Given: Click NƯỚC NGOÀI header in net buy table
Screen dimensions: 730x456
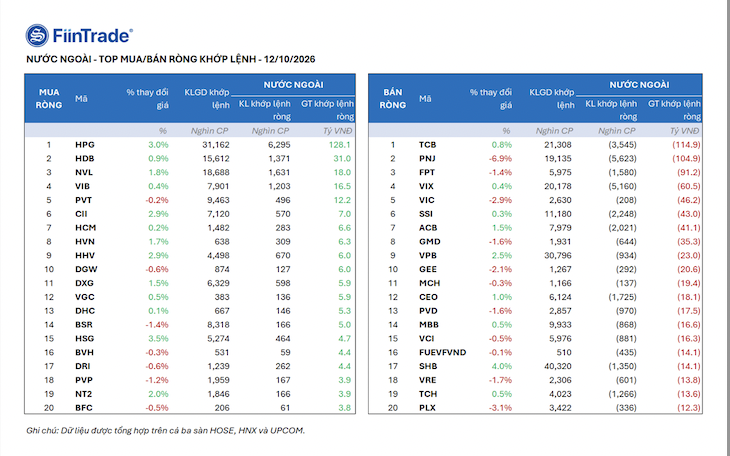Looking at the screenshot, I should 293,85.
